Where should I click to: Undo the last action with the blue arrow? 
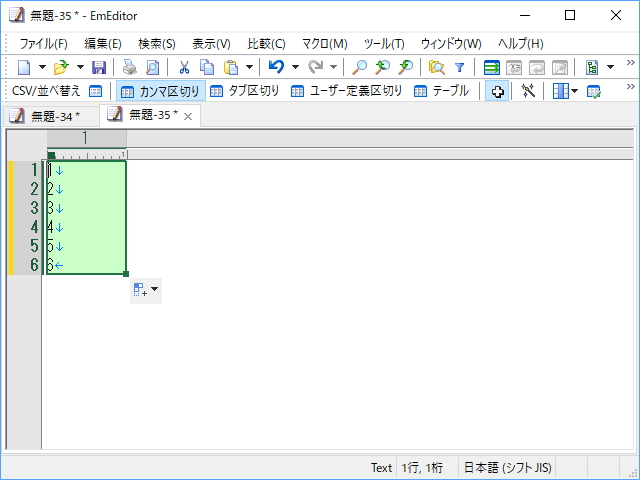point(276,67)
